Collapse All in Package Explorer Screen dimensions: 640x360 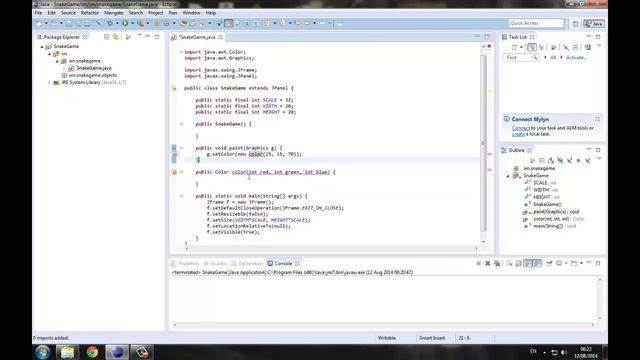[x=107, y=37]
